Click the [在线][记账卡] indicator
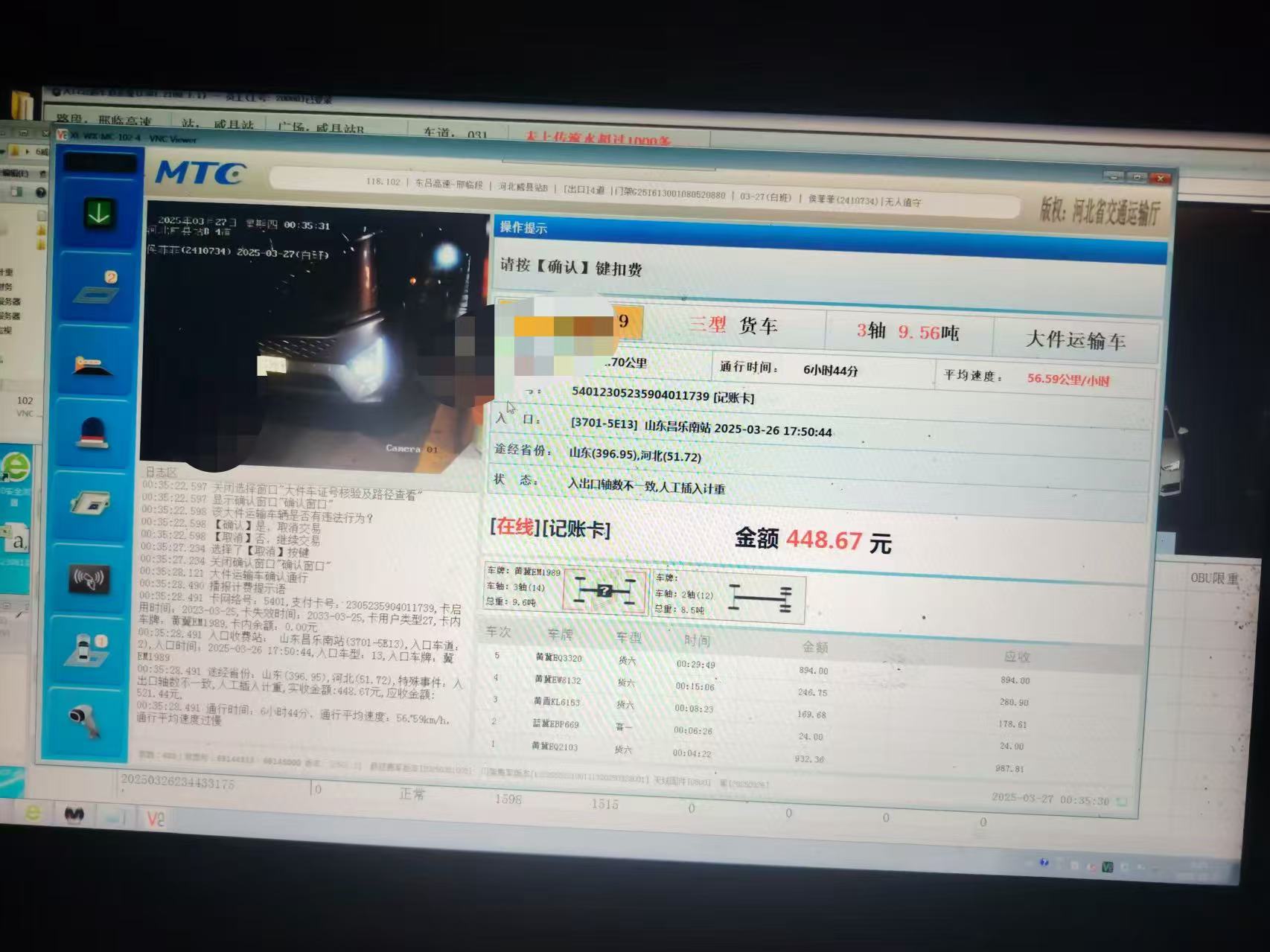 tap(550, 528)
